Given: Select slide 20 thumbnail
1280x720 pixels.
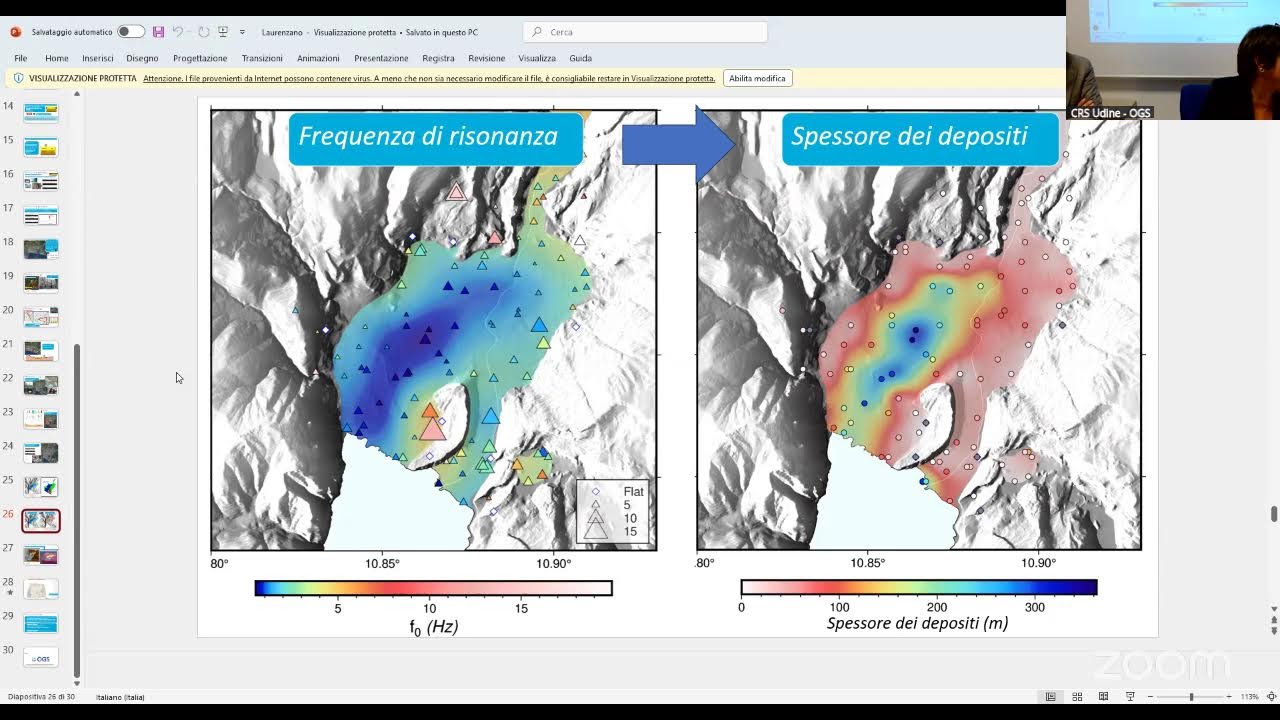Looking at the screenshot, I should coord(41,317).
